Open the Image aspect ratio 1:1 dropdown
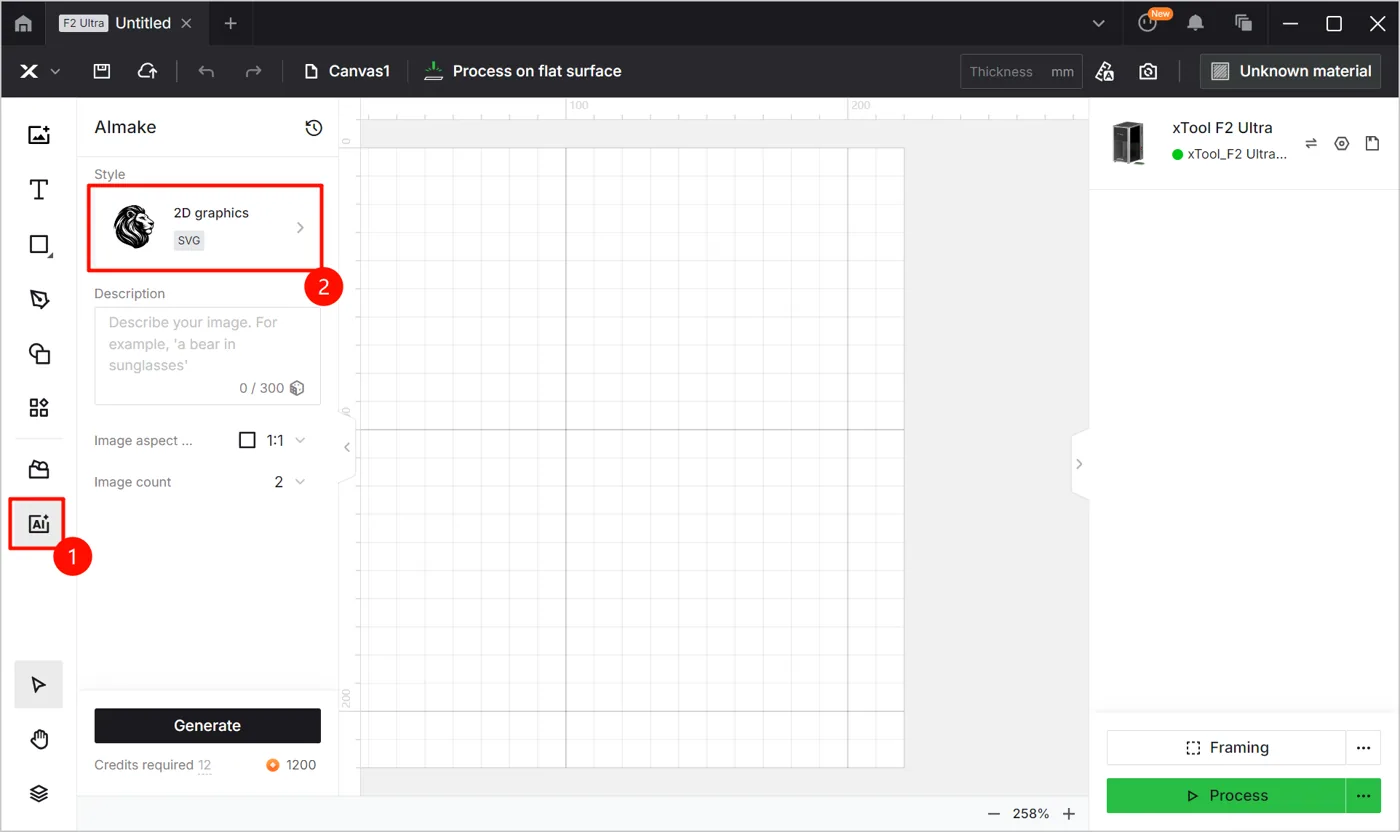 [272, 440]
